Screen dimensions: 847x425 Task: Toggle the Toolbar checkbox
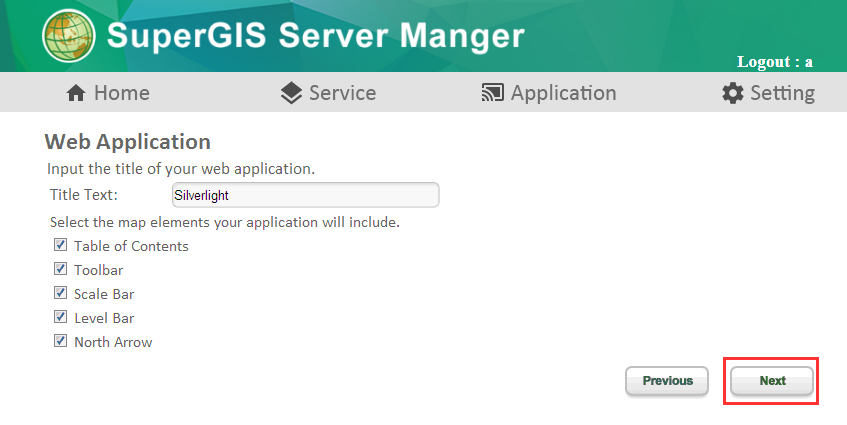60,268
